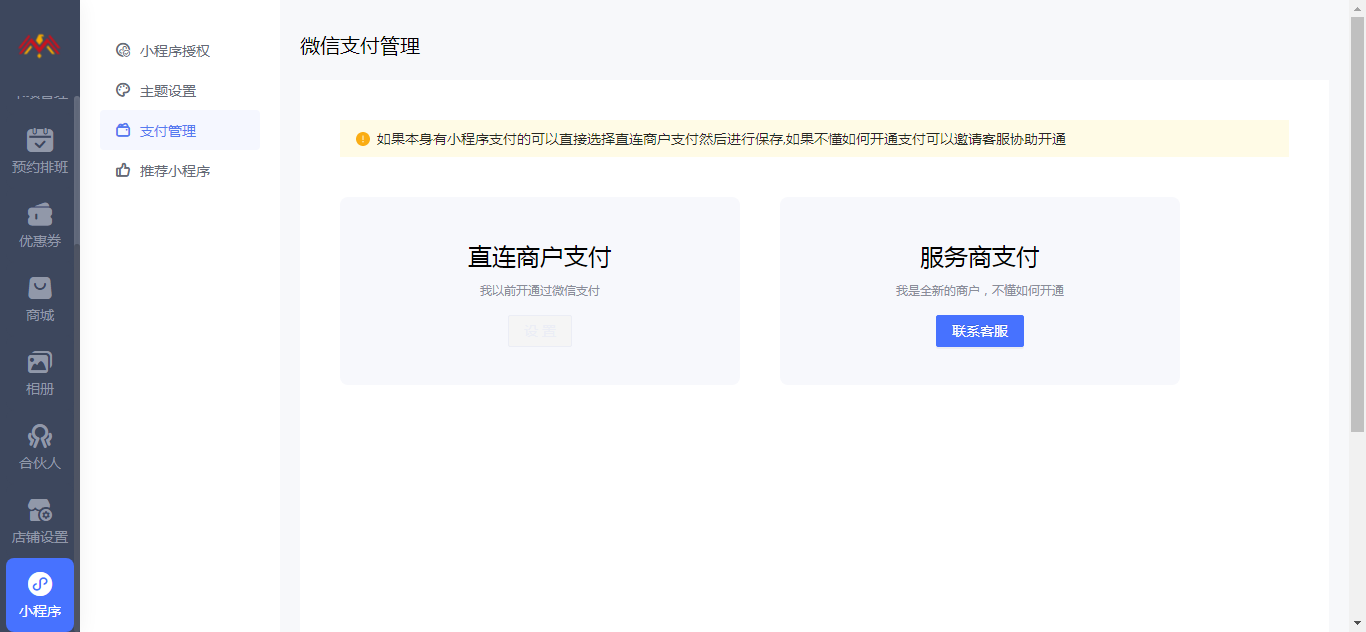Open the 商城 shop bag icon
The height and width of the screenshot is (632, 1366).
(40, 288)
